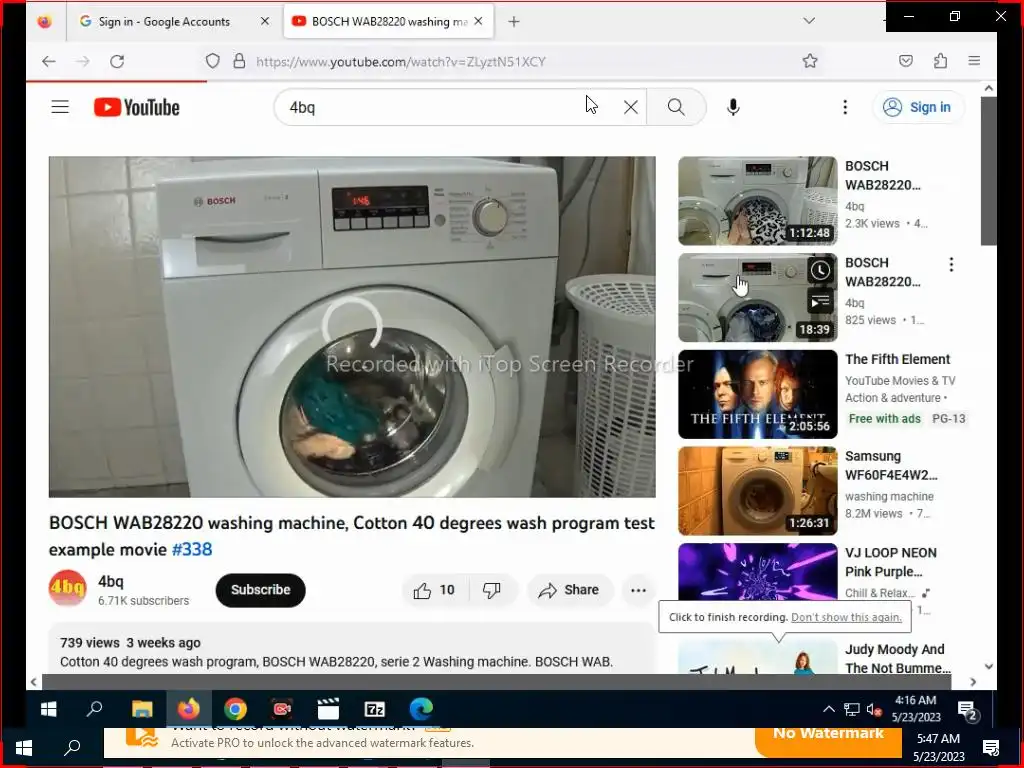Viewport: 1024px width, 768px height.
Task: Close the Google Accounts tab
Action: click(x=264, y=22)
